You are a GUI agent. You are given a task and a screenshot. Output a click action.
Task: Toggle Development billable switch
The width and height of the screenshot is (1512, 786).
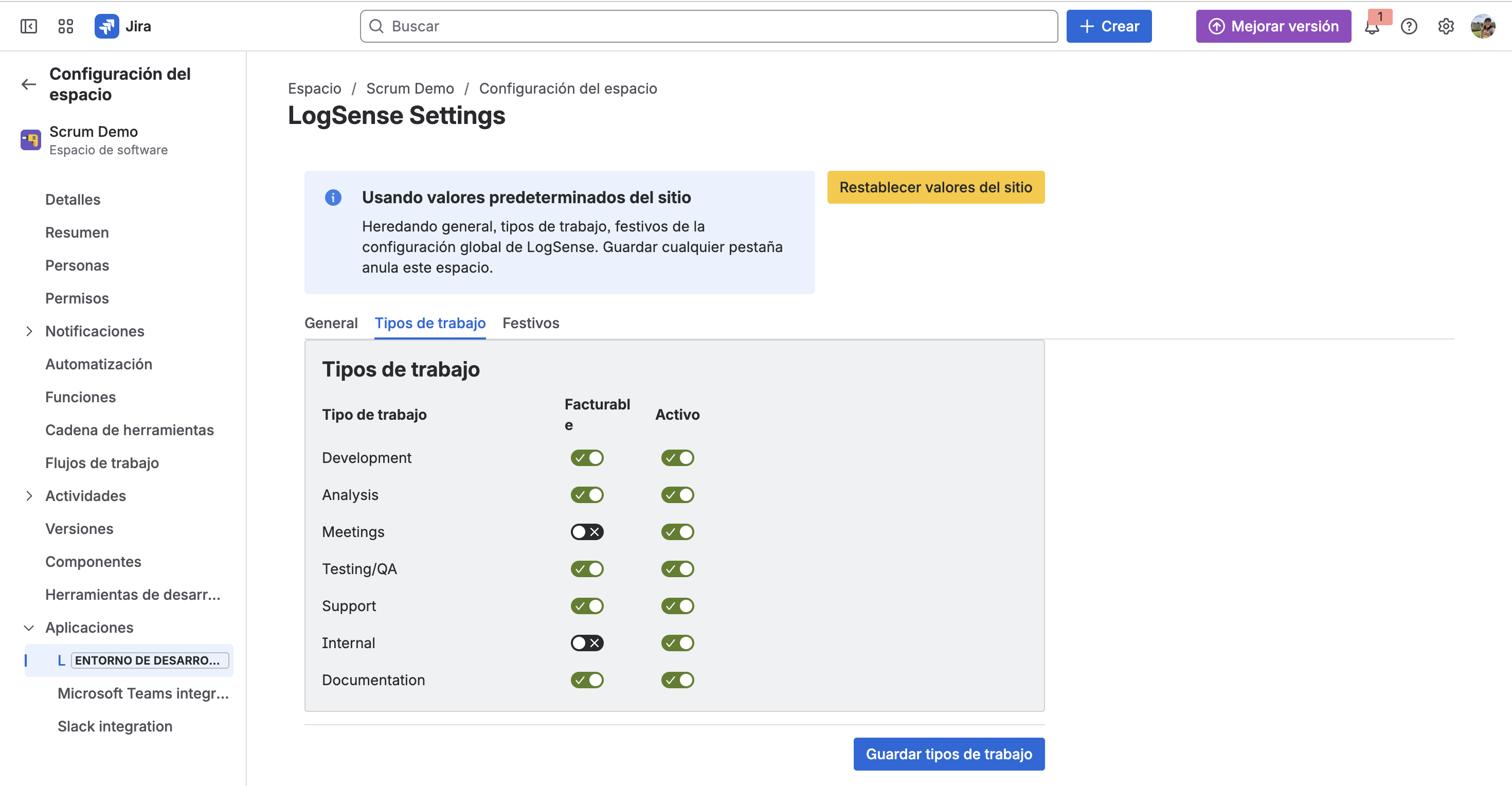587,458
